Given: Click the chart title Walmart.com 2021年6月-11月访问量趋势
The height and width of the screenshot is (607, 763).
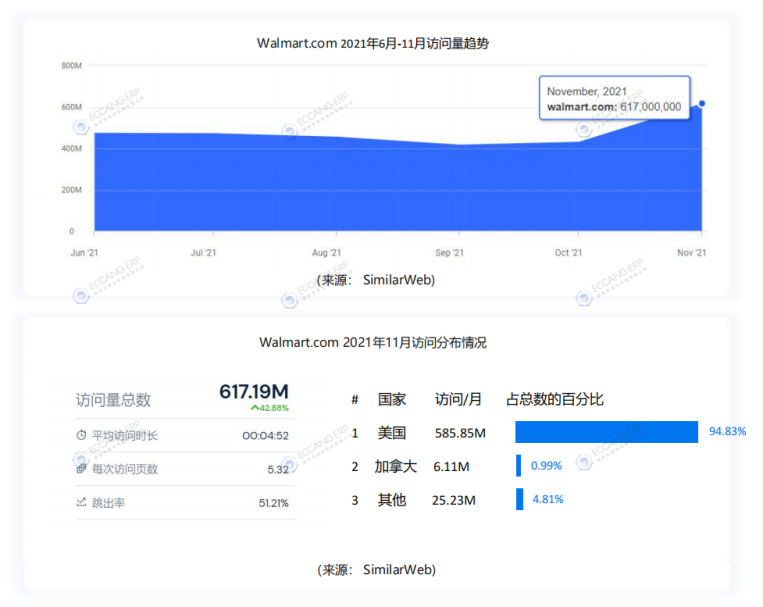Looking at the screenshot, I should click(x=373, y=43).
